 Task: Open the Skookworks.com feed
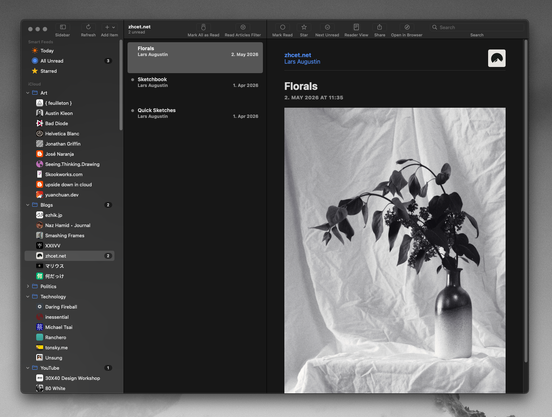(70, 175)
